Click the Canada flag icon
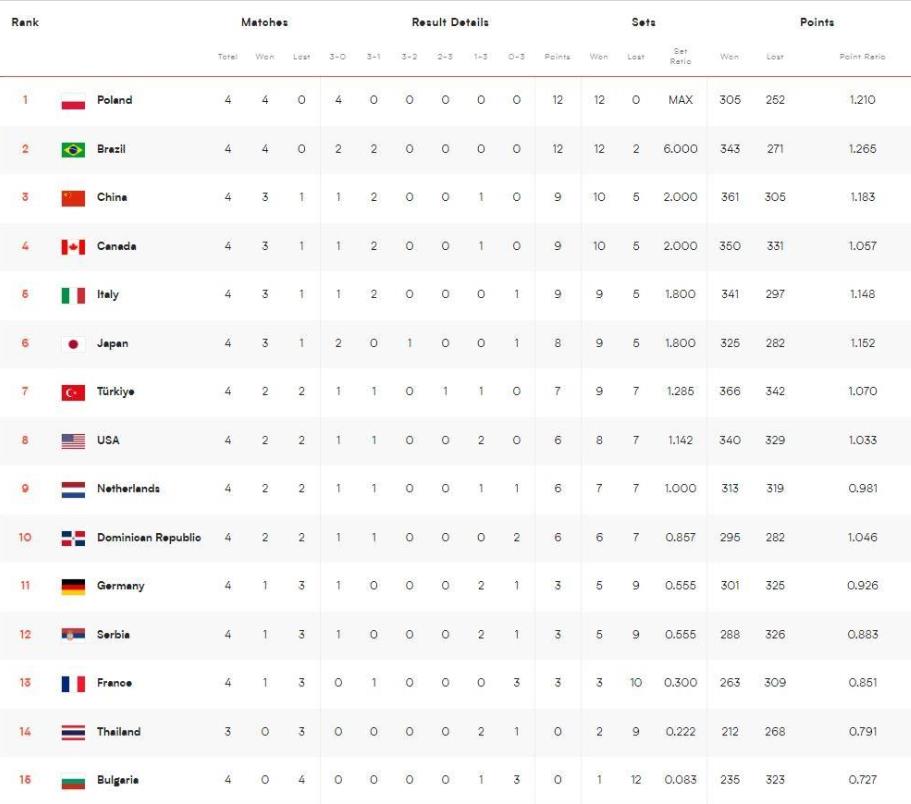911x804 pixels. point(73,247)
